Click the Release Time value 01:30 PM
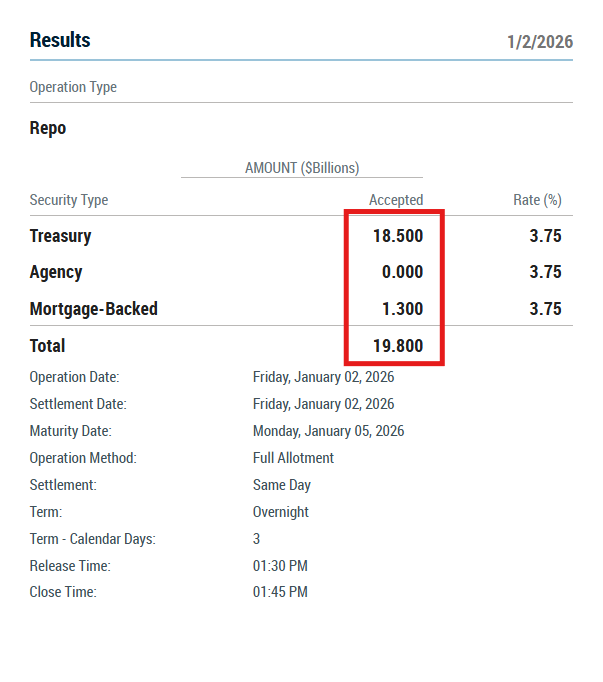This screenshot has width=603, height=682. (280, 566)
